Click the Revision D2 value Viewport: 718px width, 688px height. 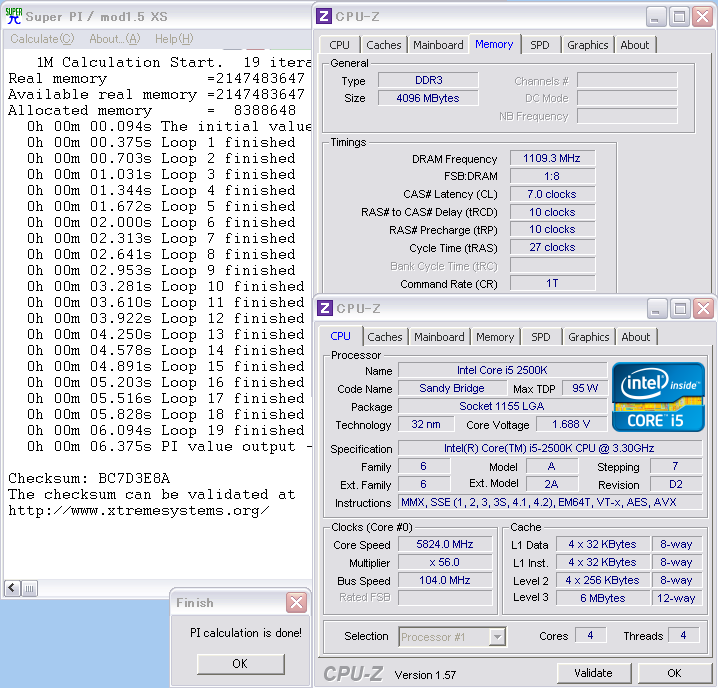coord(676,484)
